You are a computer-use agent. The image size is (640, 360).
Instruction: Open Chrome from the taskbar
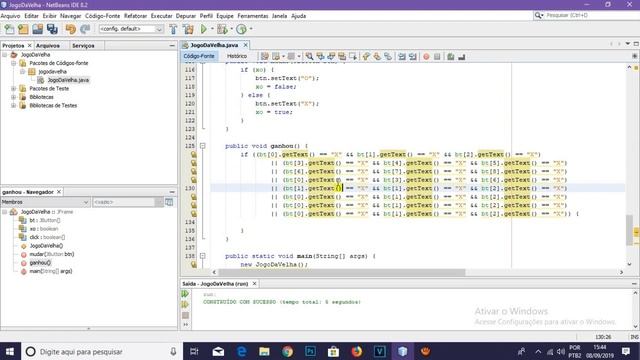point(287,351)
